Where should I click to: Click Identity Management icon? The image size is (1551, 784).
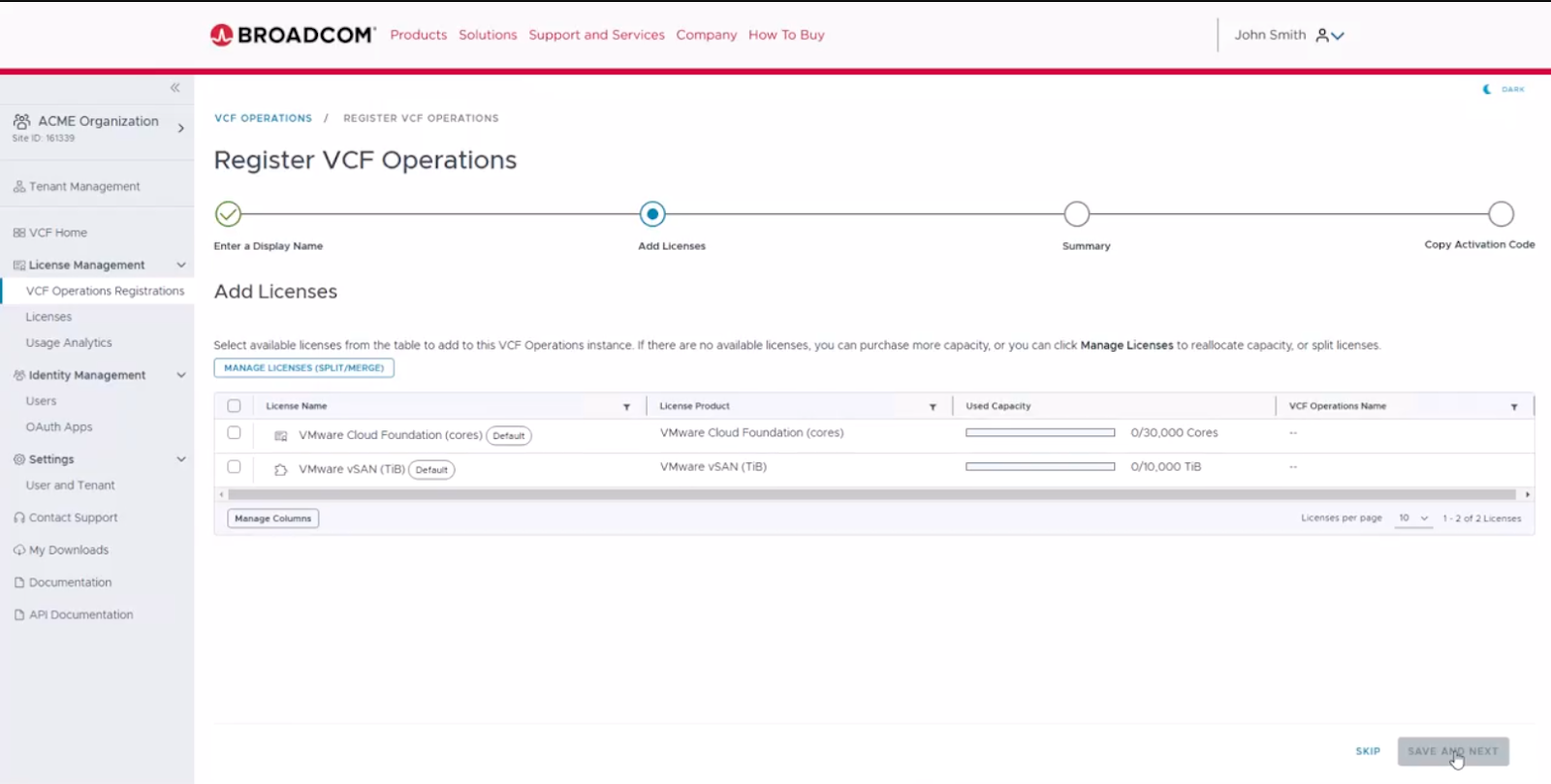pos(19,375)
